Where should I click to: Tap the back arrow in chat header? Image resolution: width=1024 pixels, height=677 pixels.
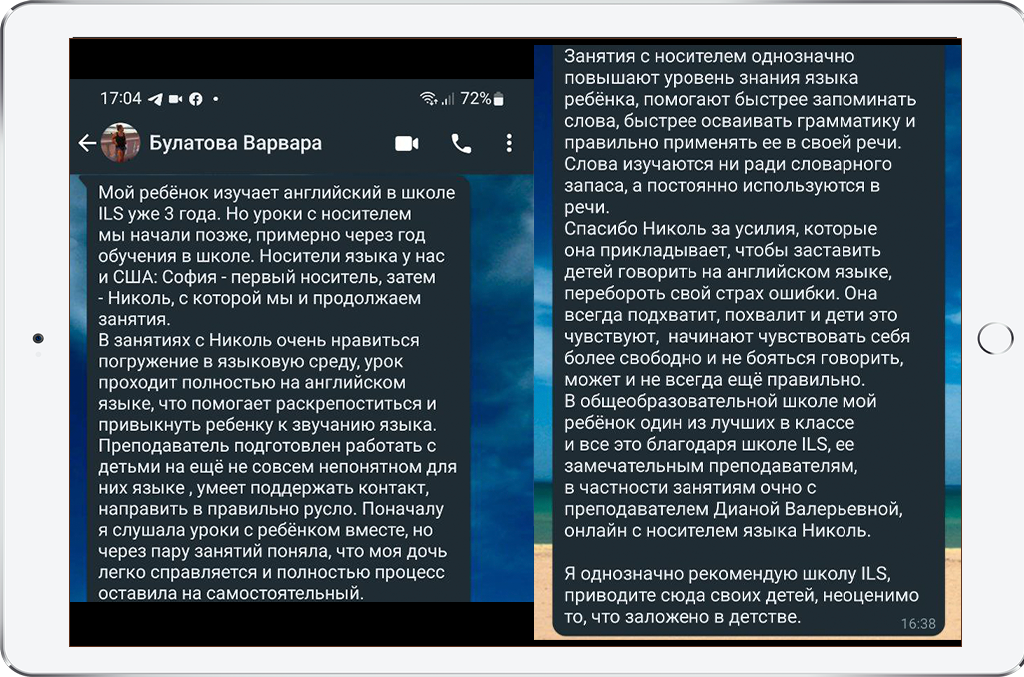[x=87, y=143]
